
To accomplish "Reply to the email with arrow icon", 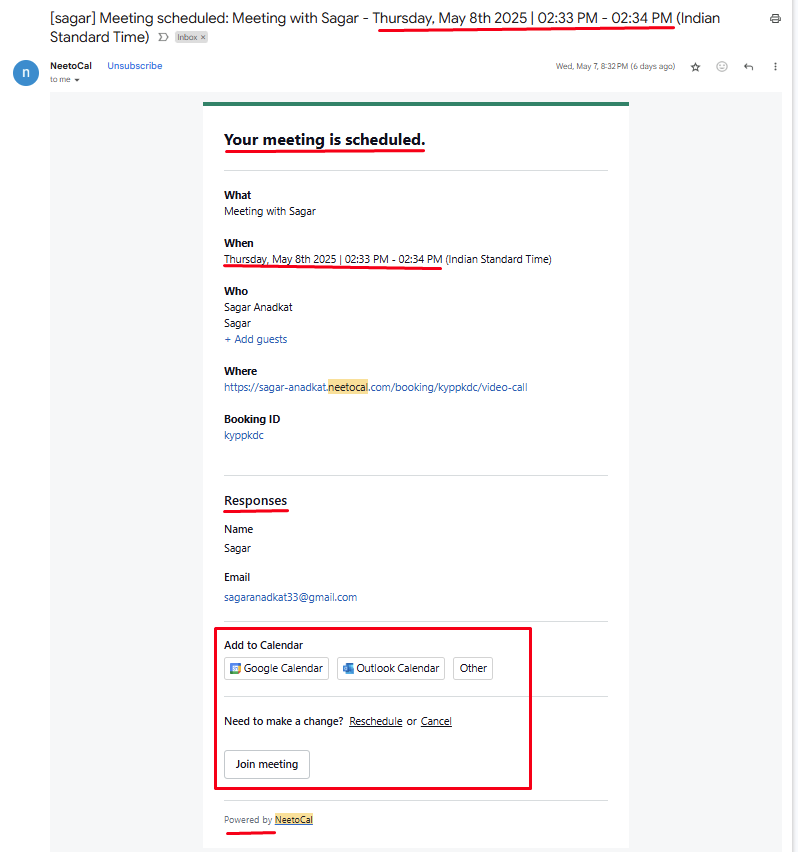I will coord(748,67).
